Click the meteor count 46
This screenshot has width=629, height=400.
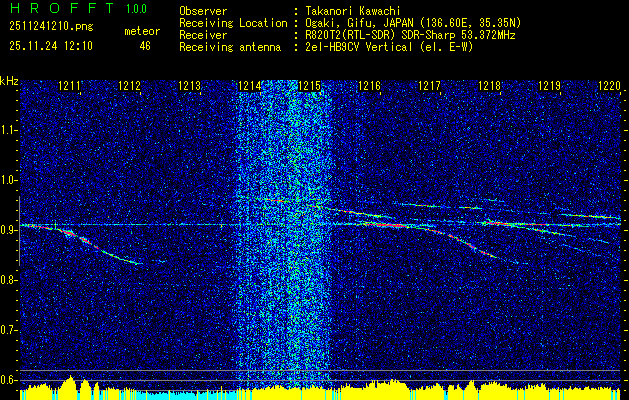click(145, 46)
